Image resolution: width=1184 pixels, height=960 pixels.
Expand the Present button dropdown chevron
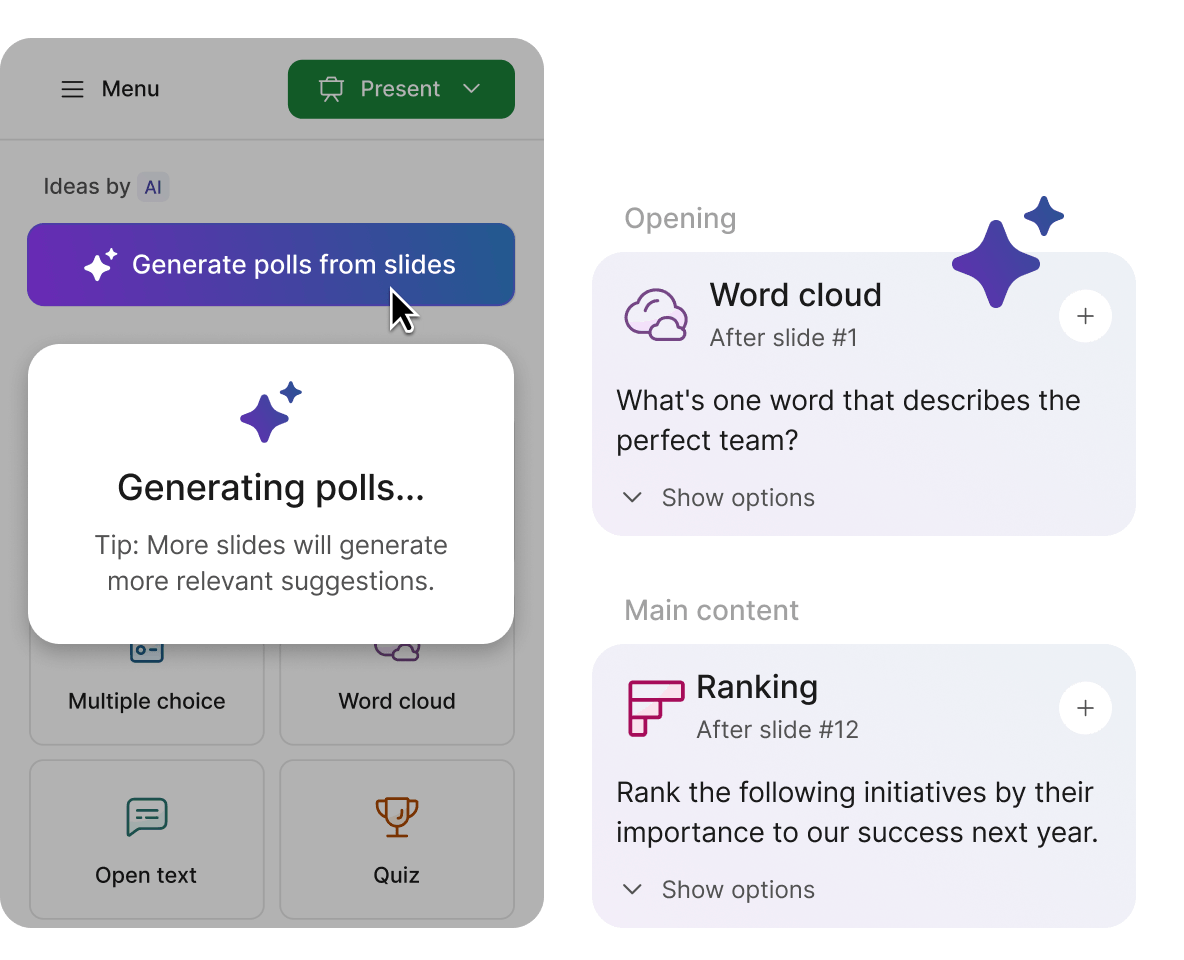tap(471, 89)
